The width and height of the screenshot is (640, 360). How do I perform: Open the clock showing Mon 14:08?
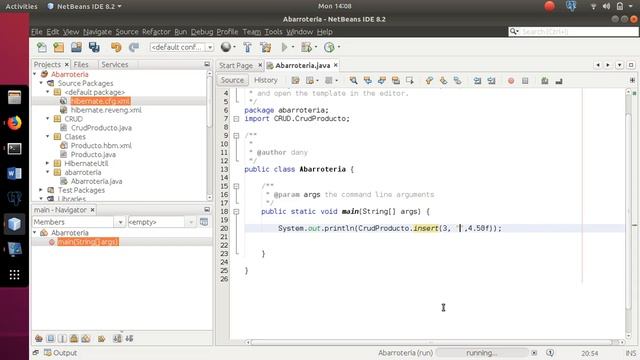click(334, 6)
